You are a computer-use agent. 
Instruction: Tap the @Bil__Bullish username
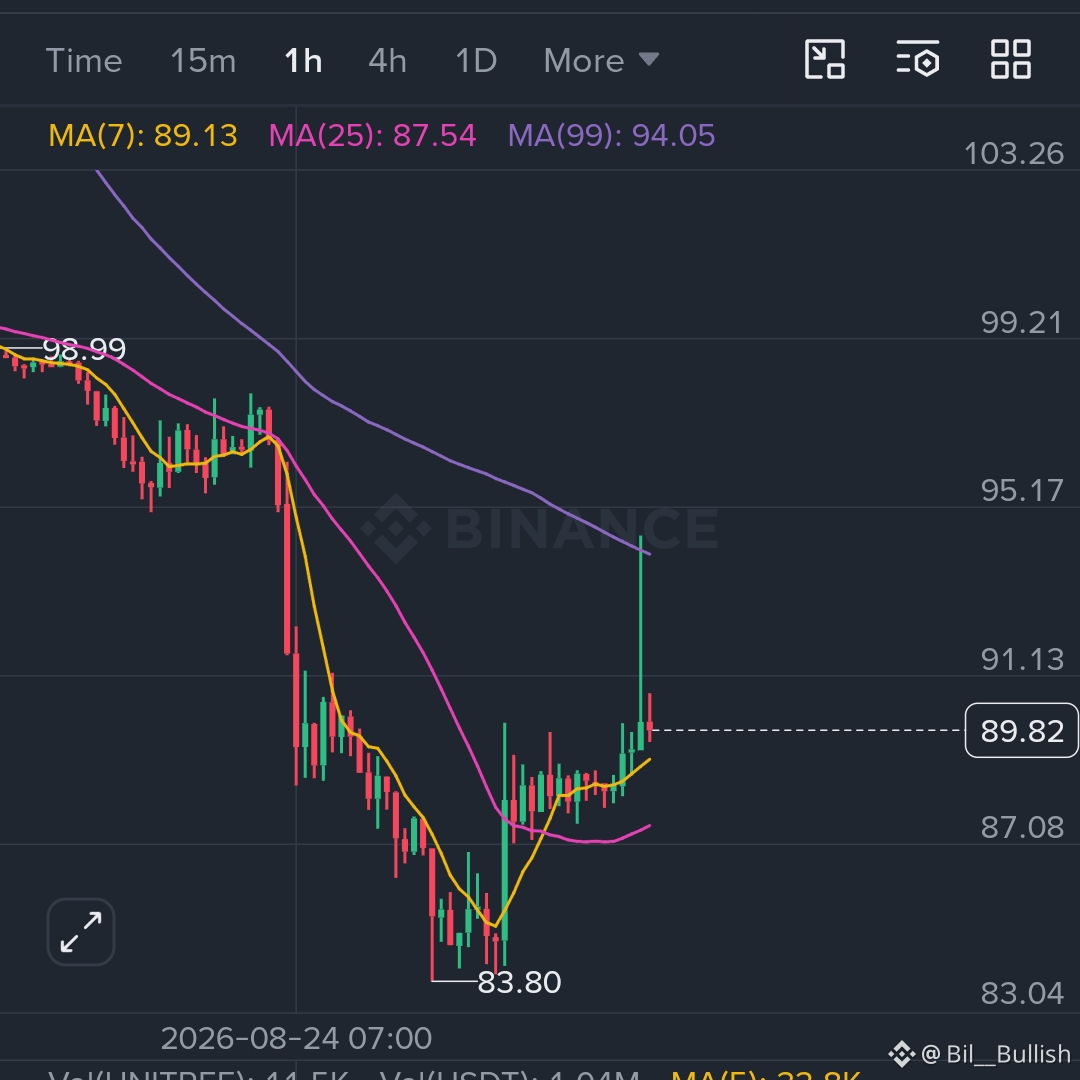coord(995,1054)
